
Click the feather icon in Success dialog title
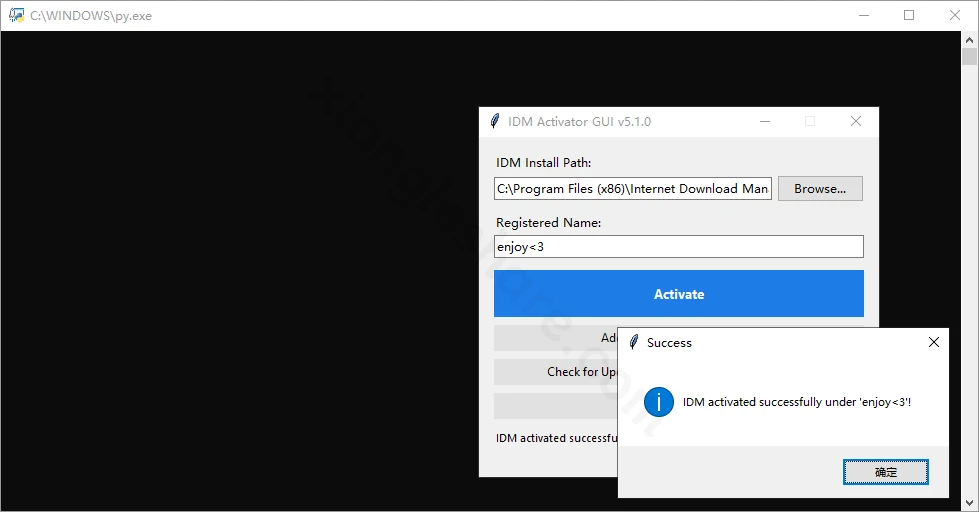coord(634,342)
